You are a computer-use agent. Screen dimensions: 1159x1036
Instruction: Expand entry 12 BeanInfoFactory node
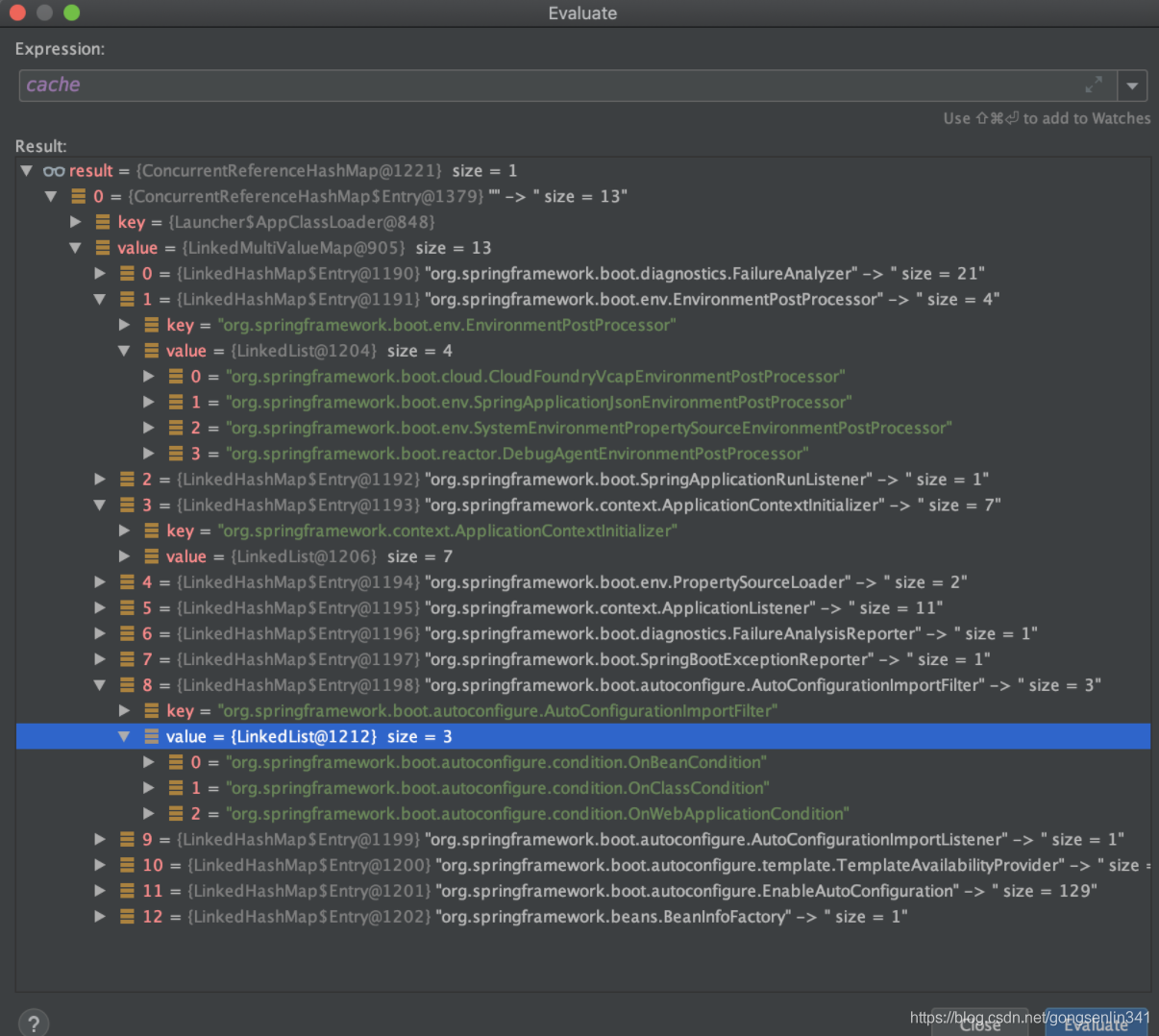point(100,917)
